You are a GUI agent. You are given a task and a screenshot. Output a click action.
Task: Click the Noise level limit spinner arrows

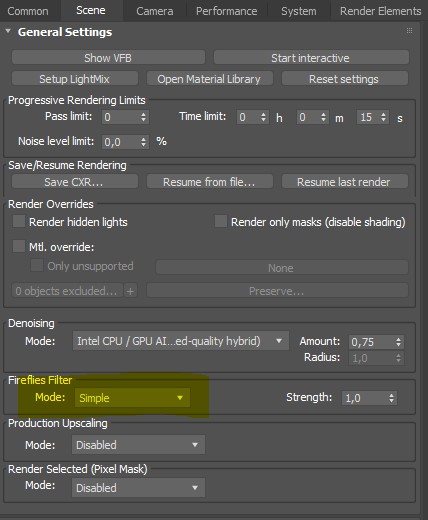tap(143, 142)
